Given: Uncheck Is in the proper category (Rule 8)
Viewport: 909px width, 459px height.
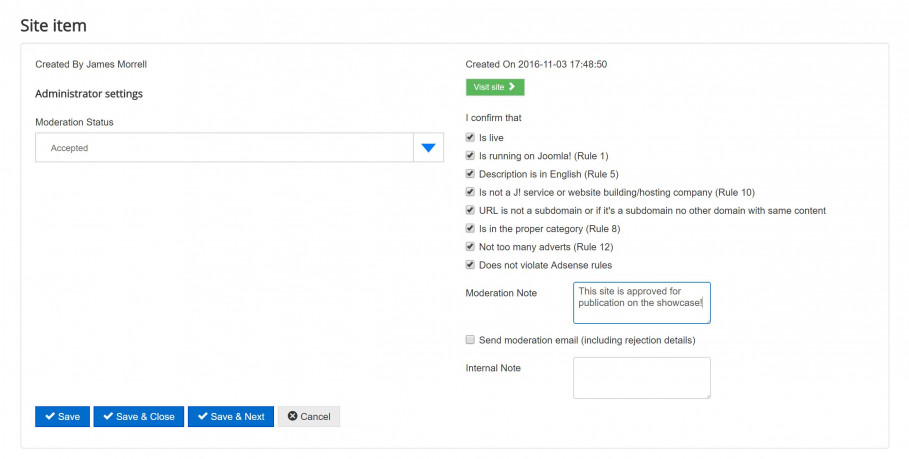Looking at the screenshot, I should [470, 228].
